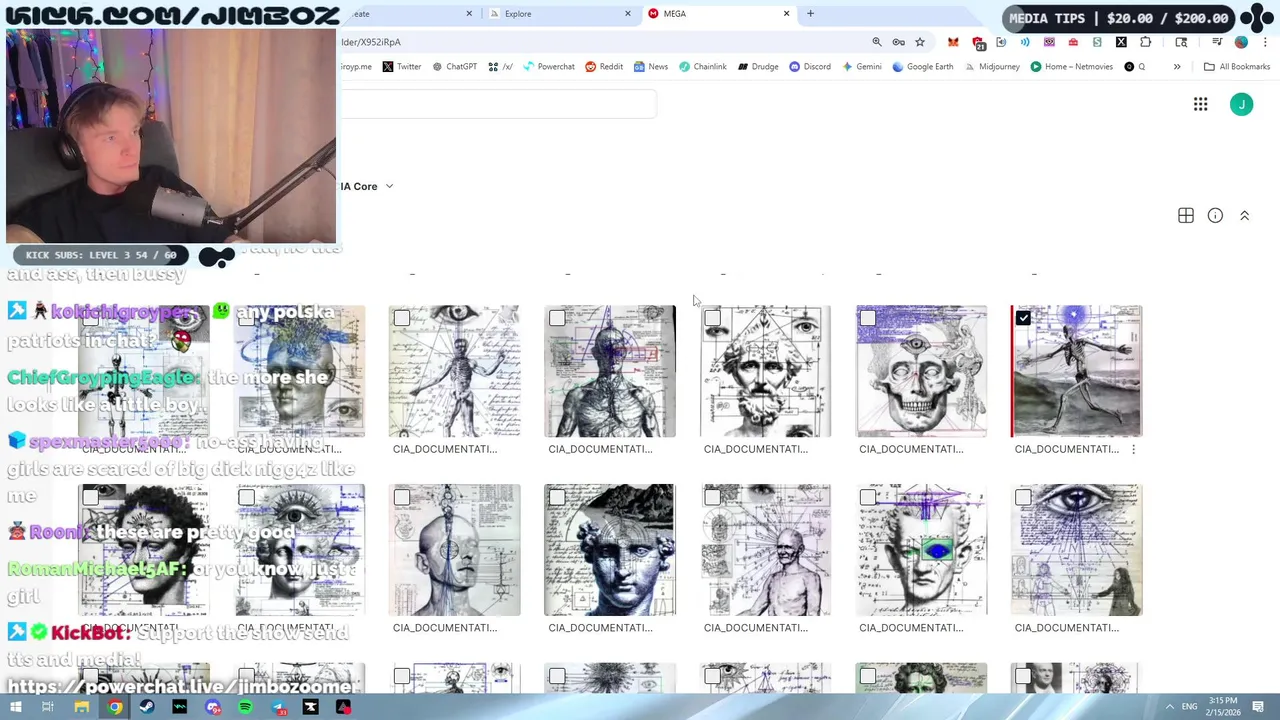
Task: Uncheck the running skeleton image checkbox
Action: click(x=1023, y=318)
